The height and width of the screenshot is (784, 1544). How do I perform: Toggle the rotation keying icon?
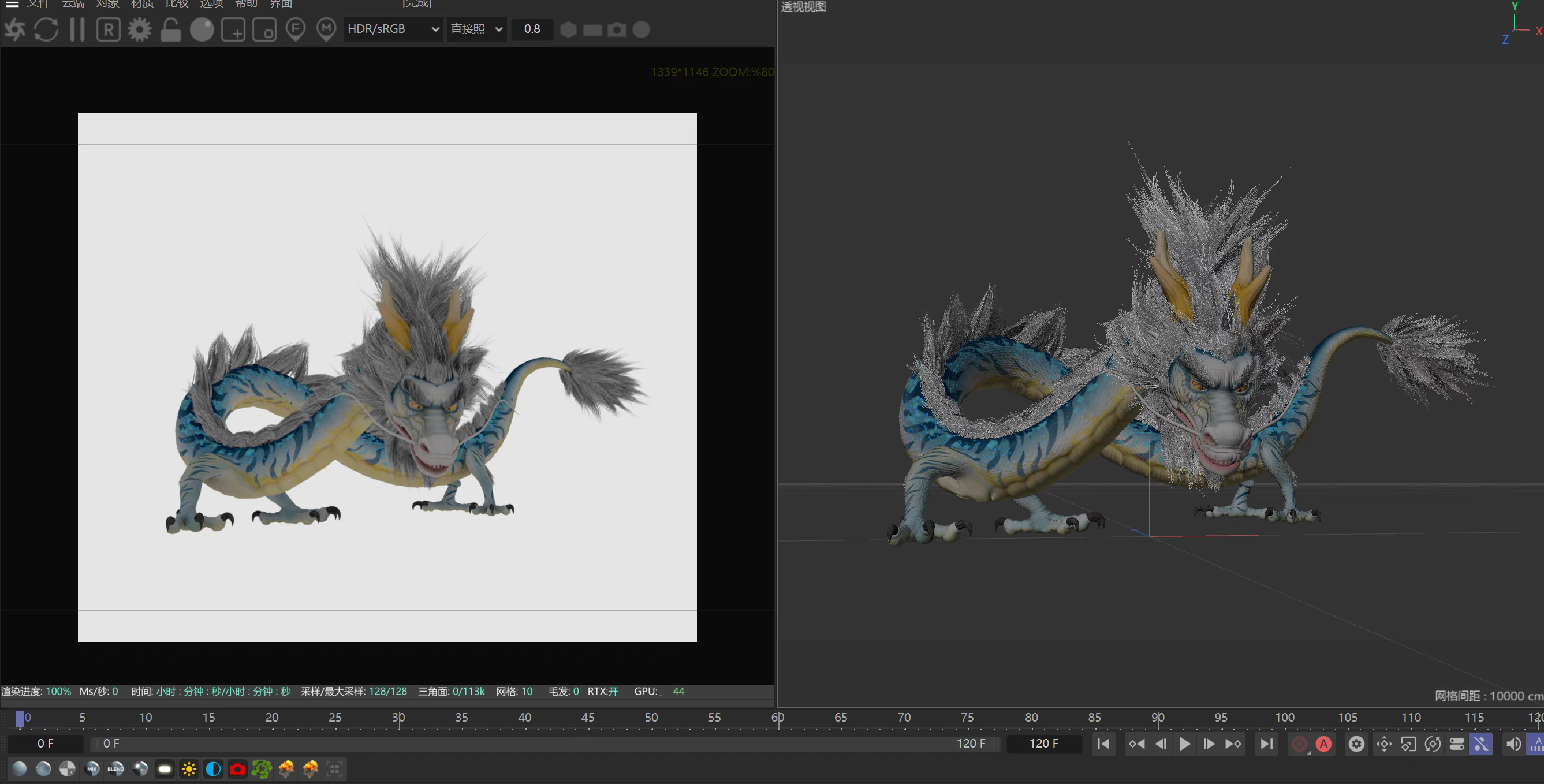(1433, 744)
